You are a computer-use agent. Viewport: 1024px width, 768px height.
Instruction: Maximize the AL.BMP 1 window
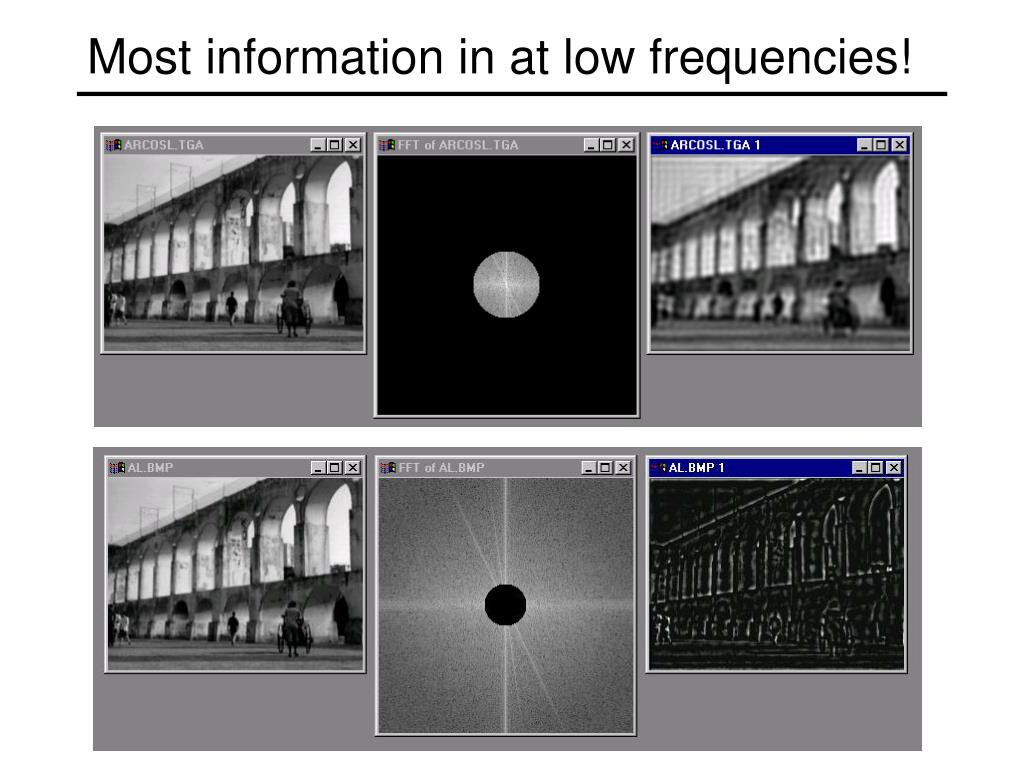click(x=876, y=468)
